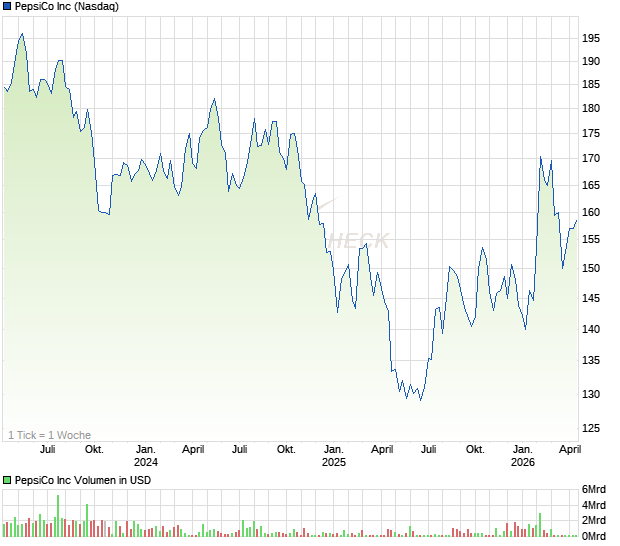Click the price line's lowest trough near 130
The height and width of the screenshot is (546, 620).
(420, 400)
